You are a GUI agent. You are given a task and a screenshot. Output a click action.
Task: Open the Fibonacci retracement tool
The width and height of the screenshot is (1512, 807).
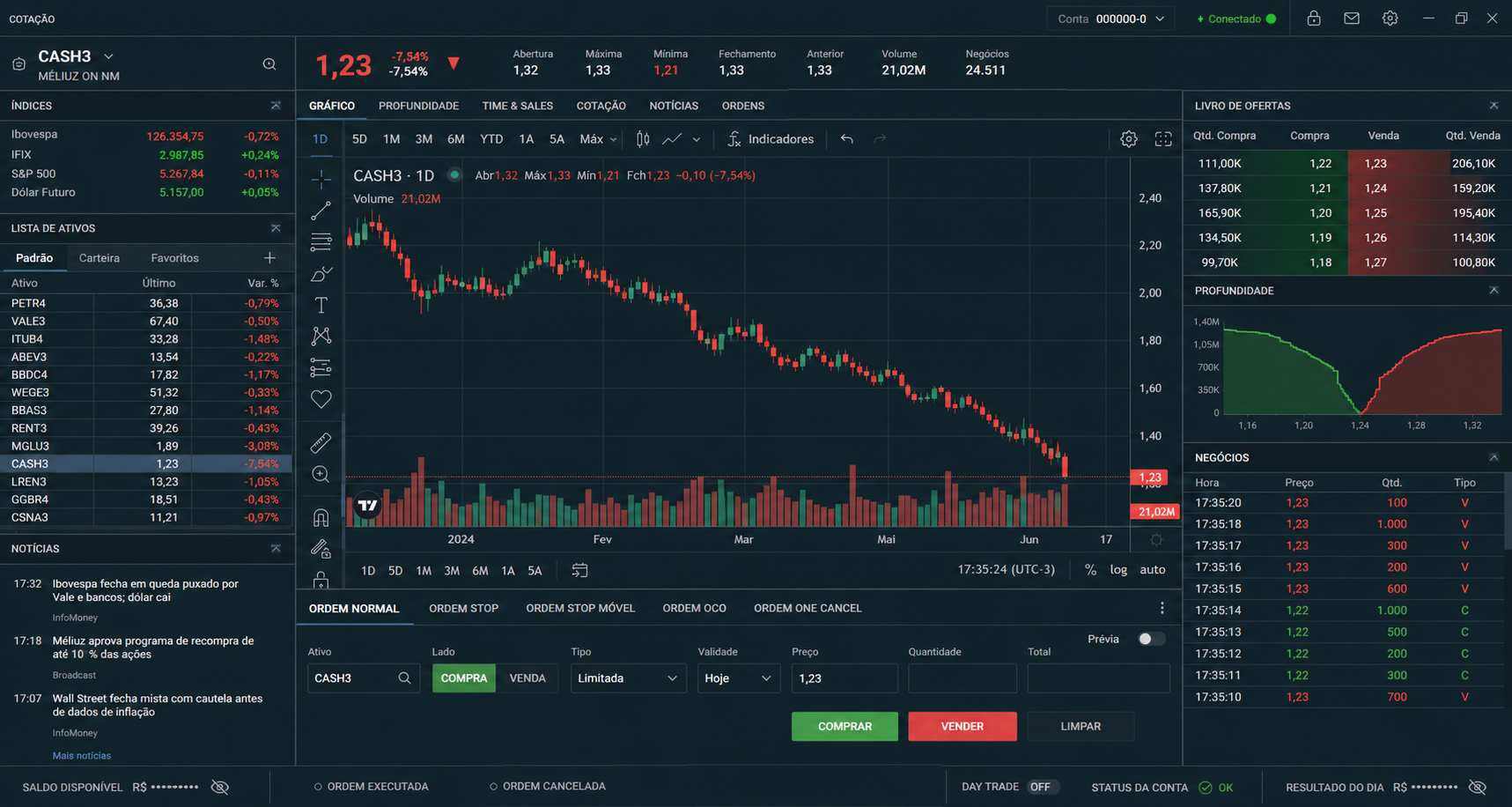pos(321,241)
